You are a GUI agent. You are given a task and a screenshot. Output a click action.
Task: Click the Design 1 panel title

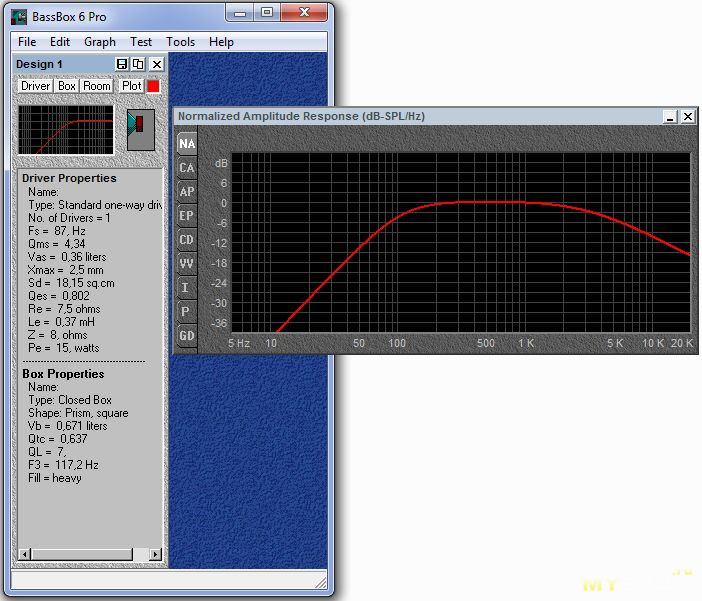pos(39,64)
